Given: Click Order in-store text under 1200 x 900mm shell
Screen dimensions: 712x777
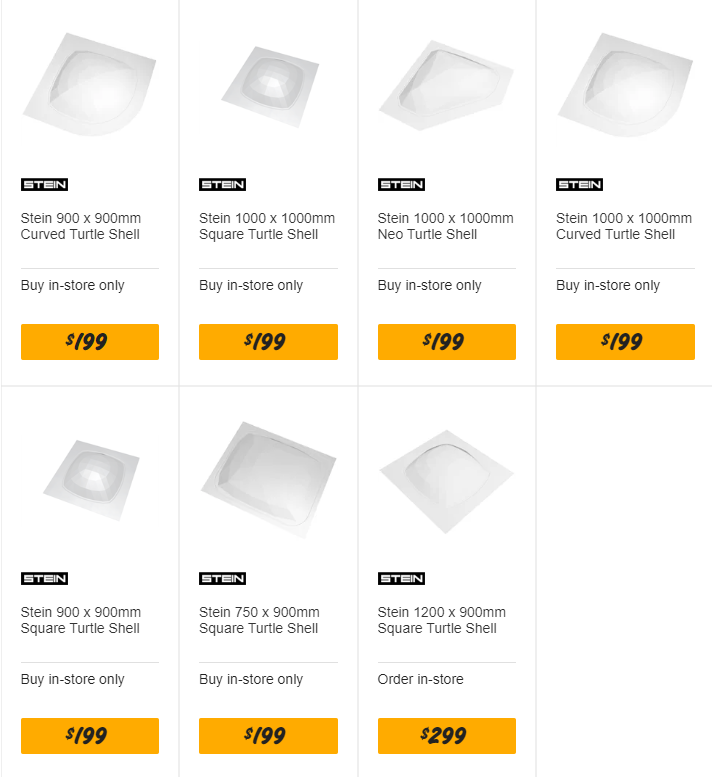Looking at the screenshot, I should 421,679.
